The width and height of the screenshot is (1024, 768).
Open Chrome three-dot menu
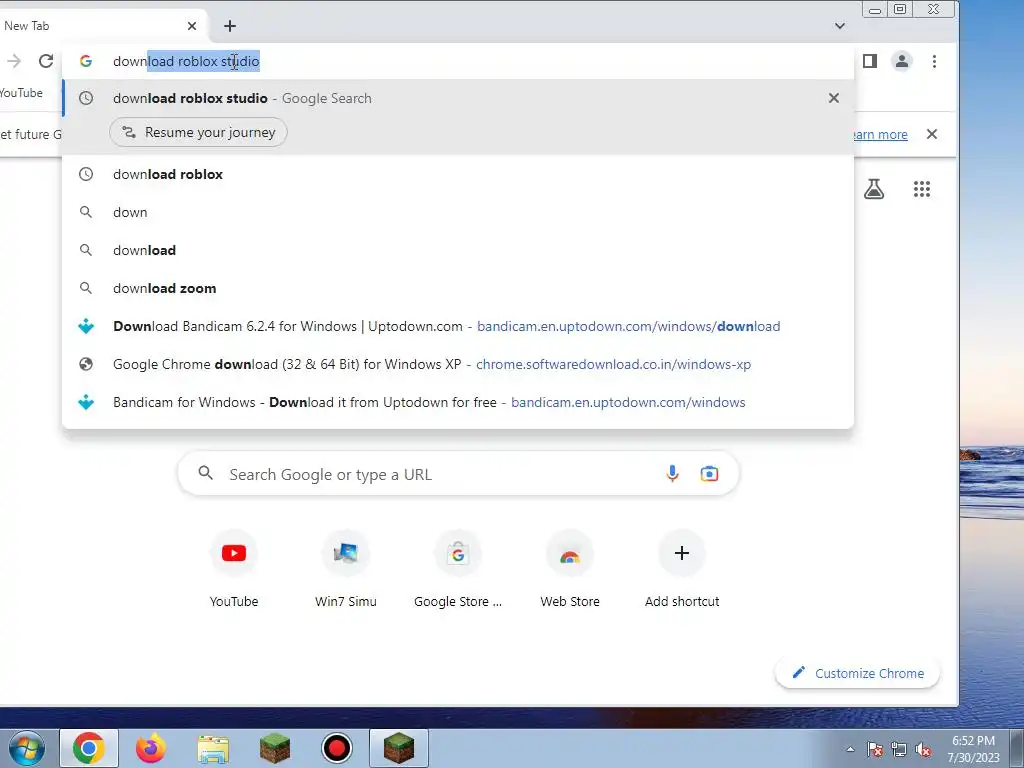pyautogui.click(x=935, y=61)
